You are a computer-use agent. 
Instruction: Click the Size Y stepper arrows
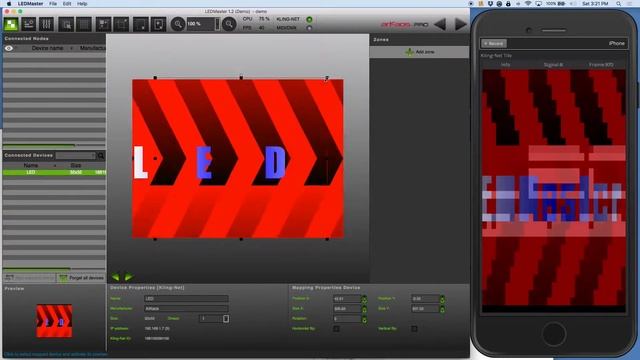click(x=442, y=309)
